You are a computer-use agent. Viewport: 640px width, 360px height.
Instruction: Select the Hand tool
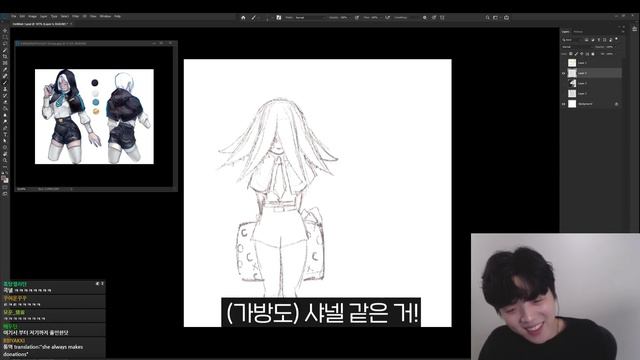coord(5,154)
